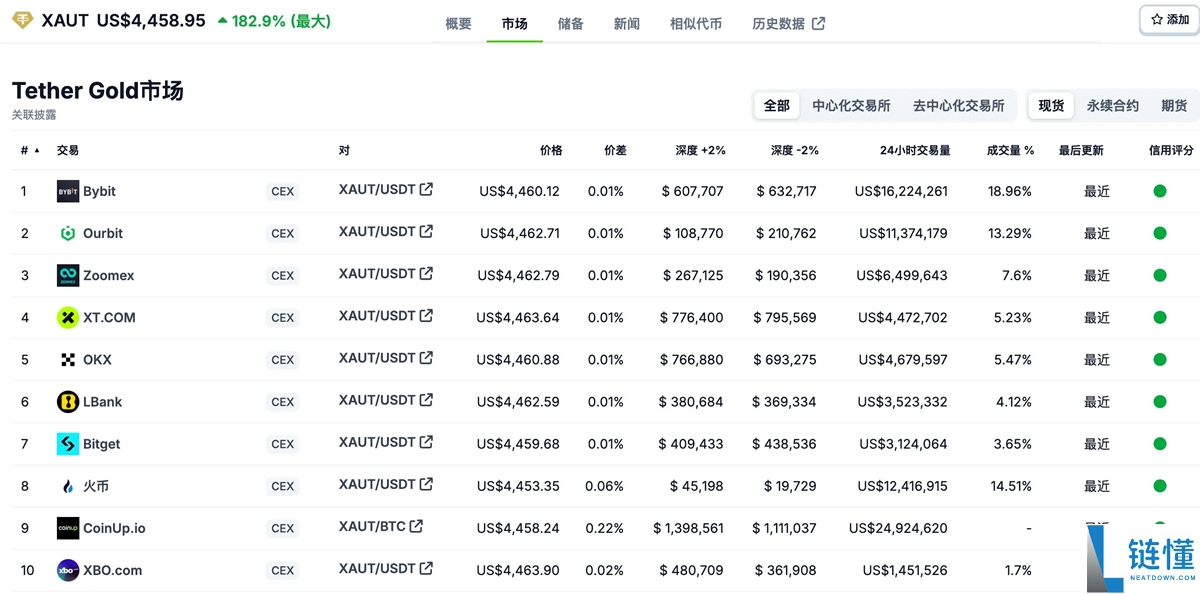This screenshot has width=1200, height=594.
Task: Filter by 去中心化交易所
Action: [x=958, y=105]
